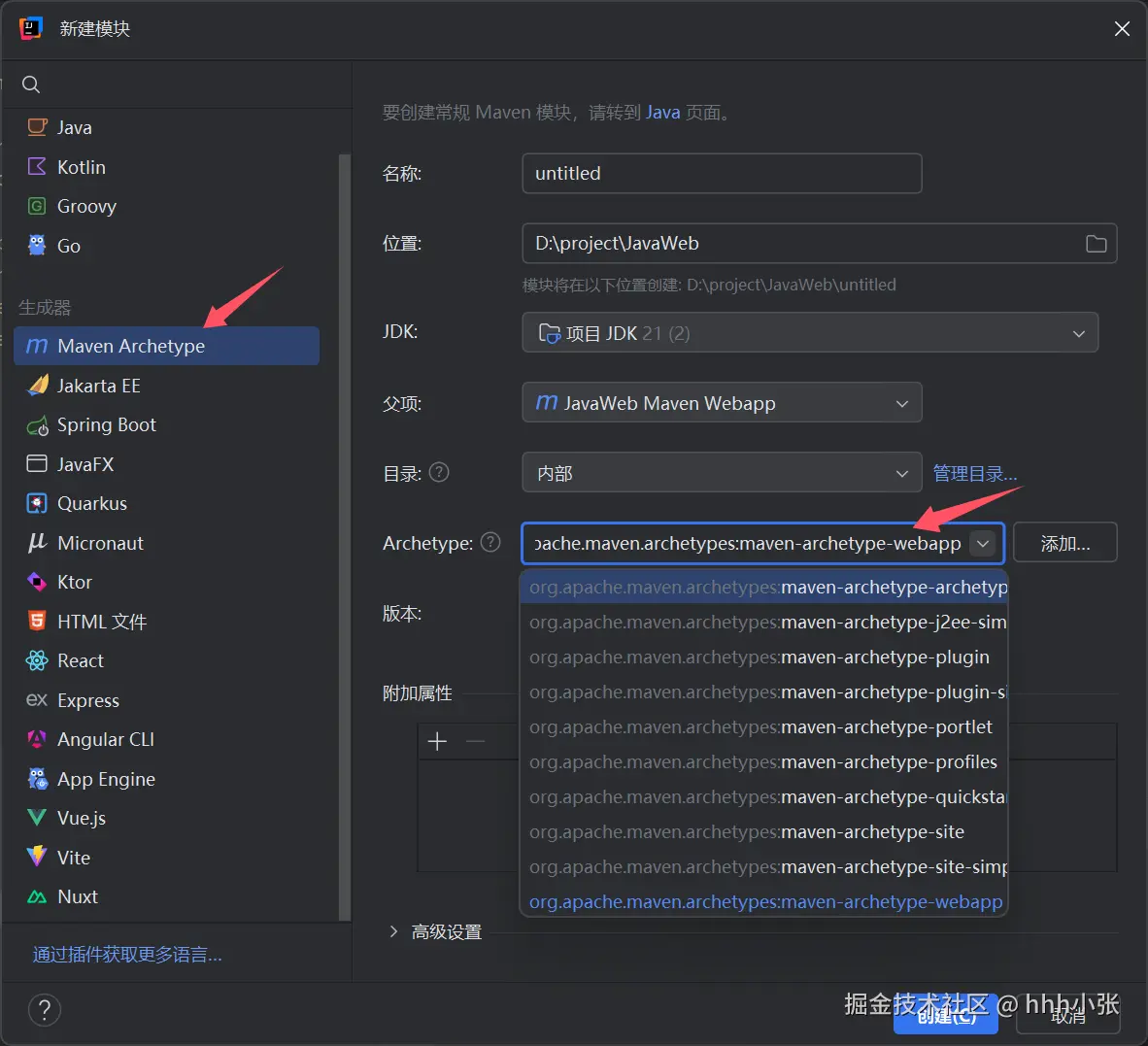
Task: Select the Kotlin icon in list
Action: [37, 167]
